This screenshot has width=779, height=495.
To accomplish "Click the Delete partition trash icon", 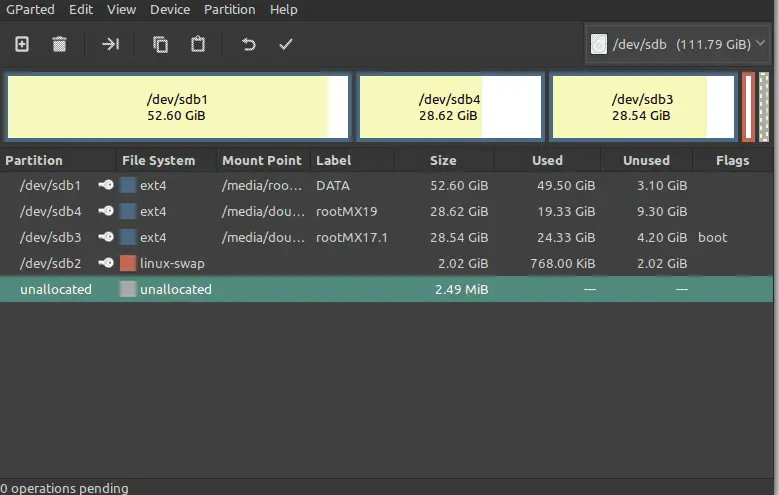I will tap(60, 44).
